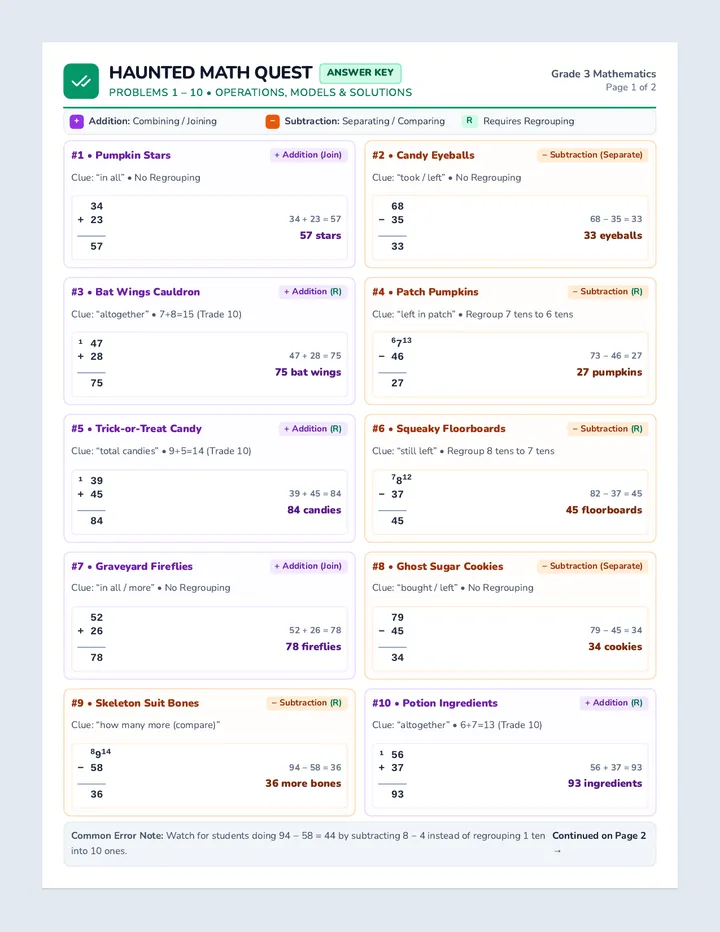Screen dimensions: 720x932
Task: Click the clue text mentioning 7+8=15
Action: tap(156, 314)
